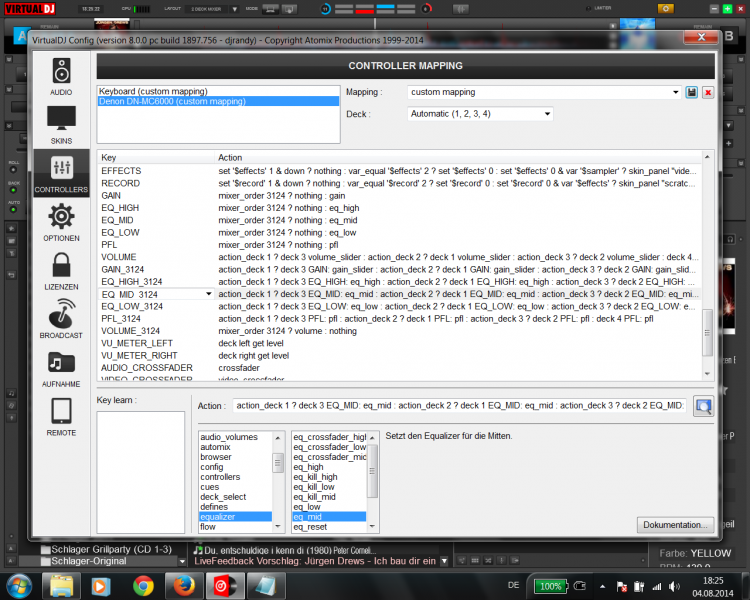Choose equalizer action category
The width and height of the screenshot is (750, 600).
[235, 517]
